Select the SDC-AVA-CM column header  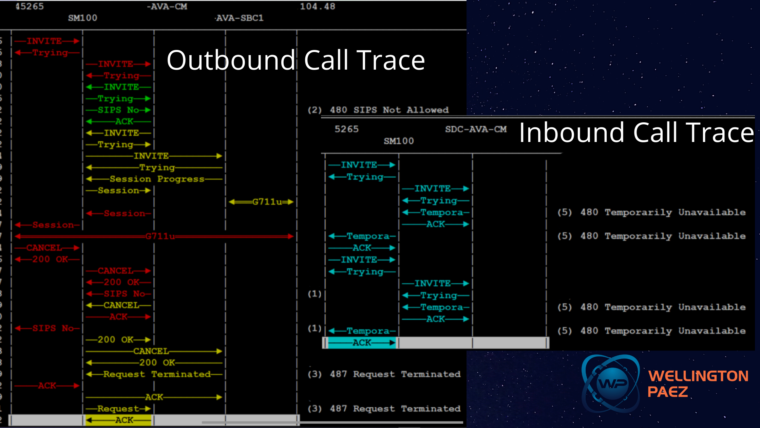(x=475, y=129)
